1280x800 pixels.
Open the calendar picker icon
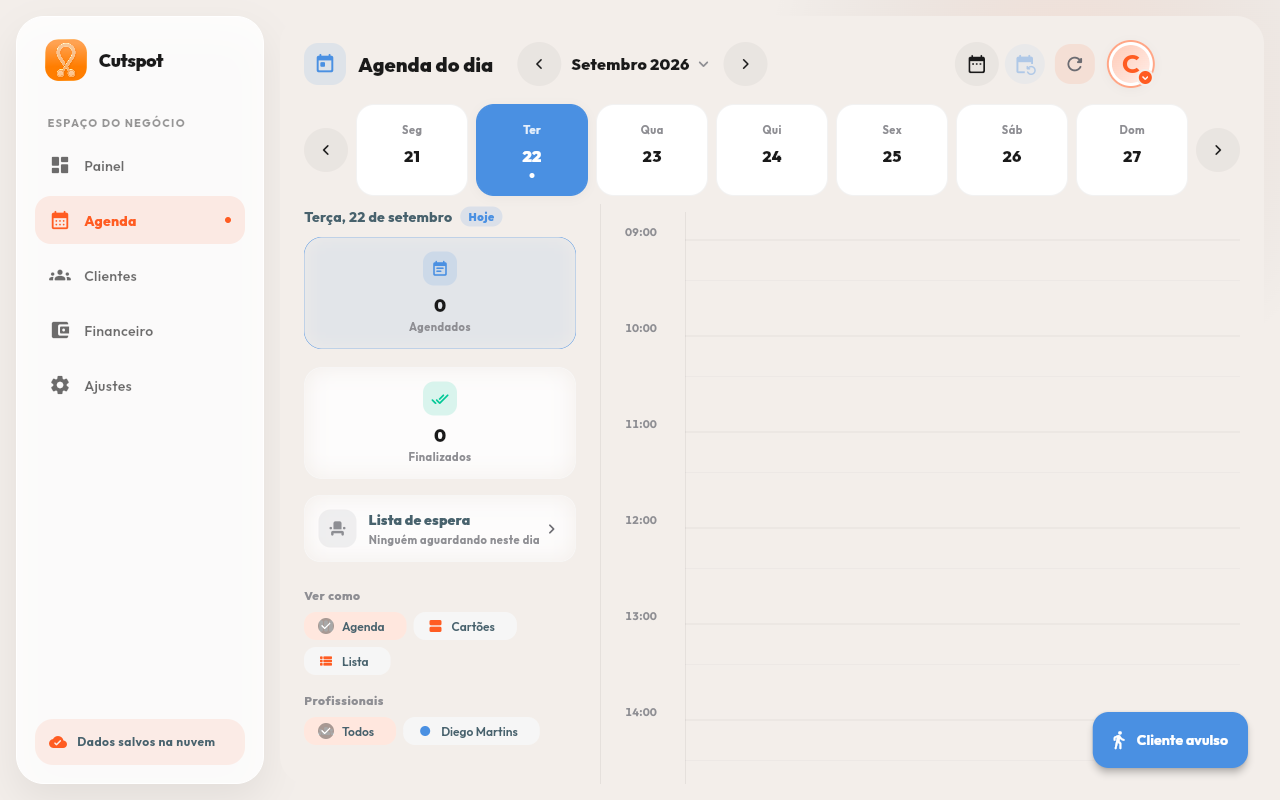(977, 64)
